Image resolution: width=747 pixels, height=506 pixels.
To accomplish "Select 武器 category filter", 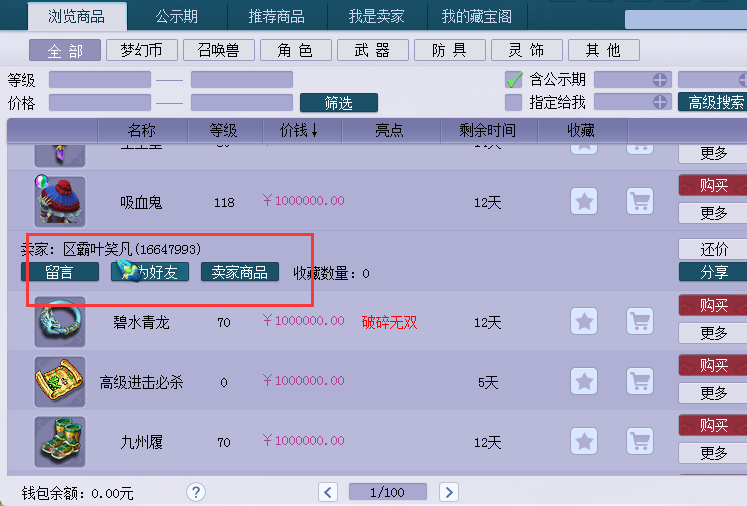I will pyautogui.click(x=373, y=50).
